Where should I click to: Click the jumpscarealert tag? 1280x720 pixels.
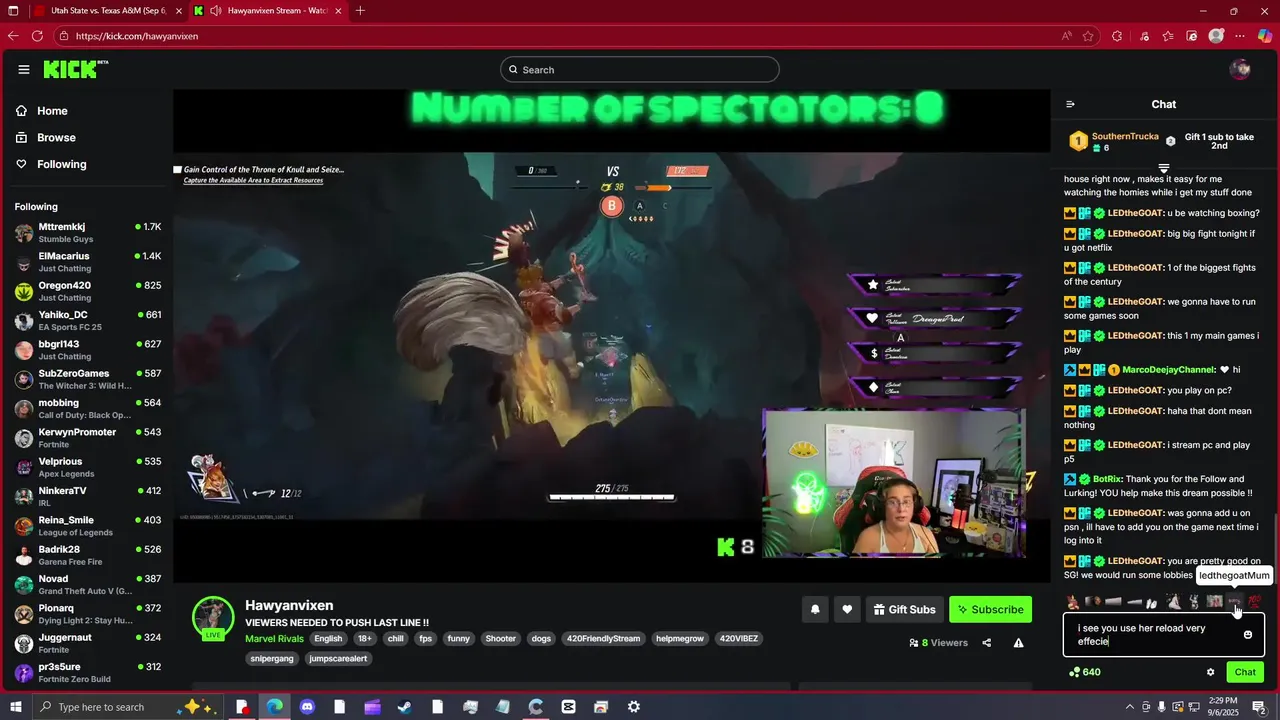tap(338, 658)
